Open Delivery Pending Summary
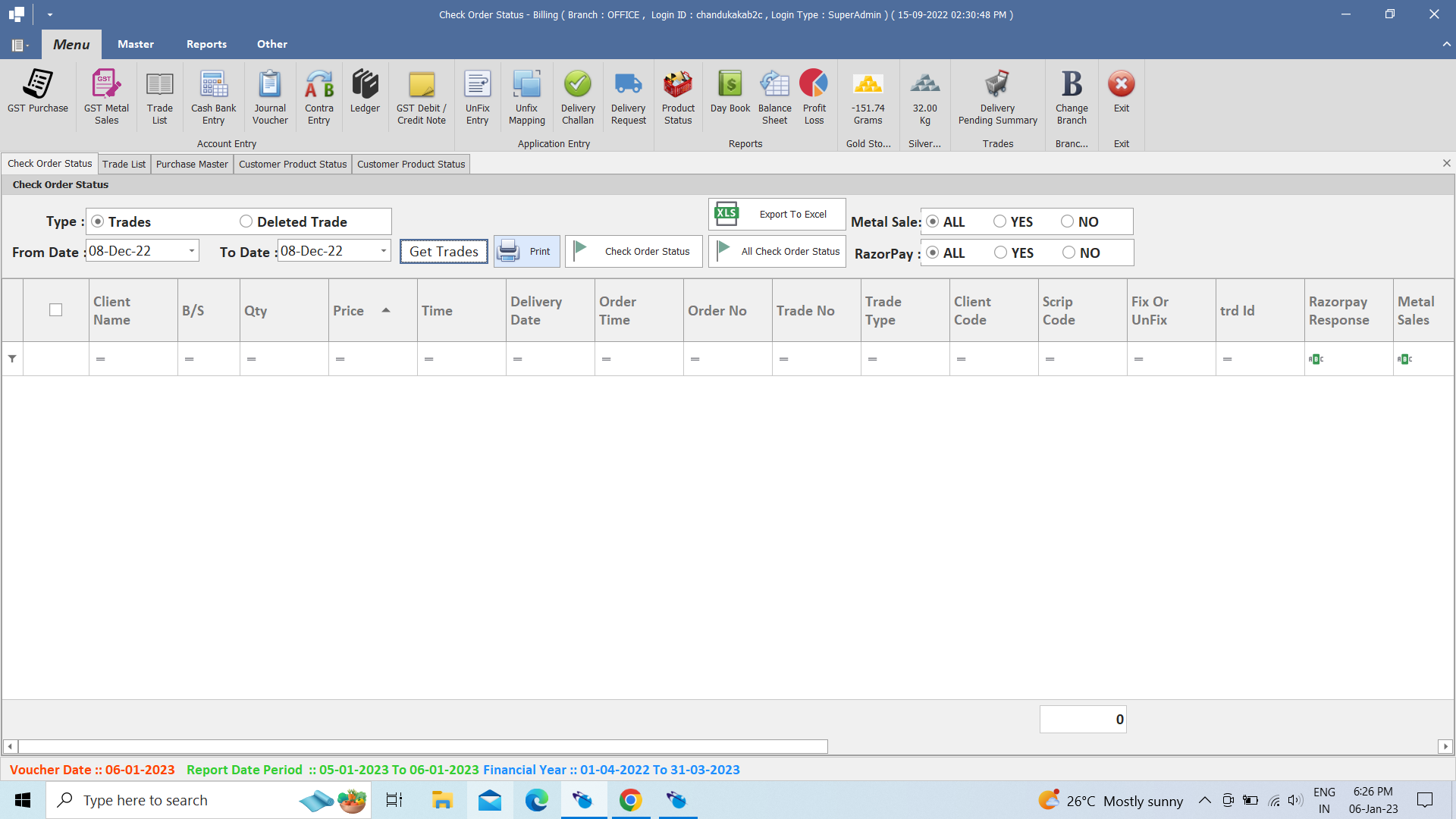Viewport: 1456px width, 819px height. click(998, 97)
